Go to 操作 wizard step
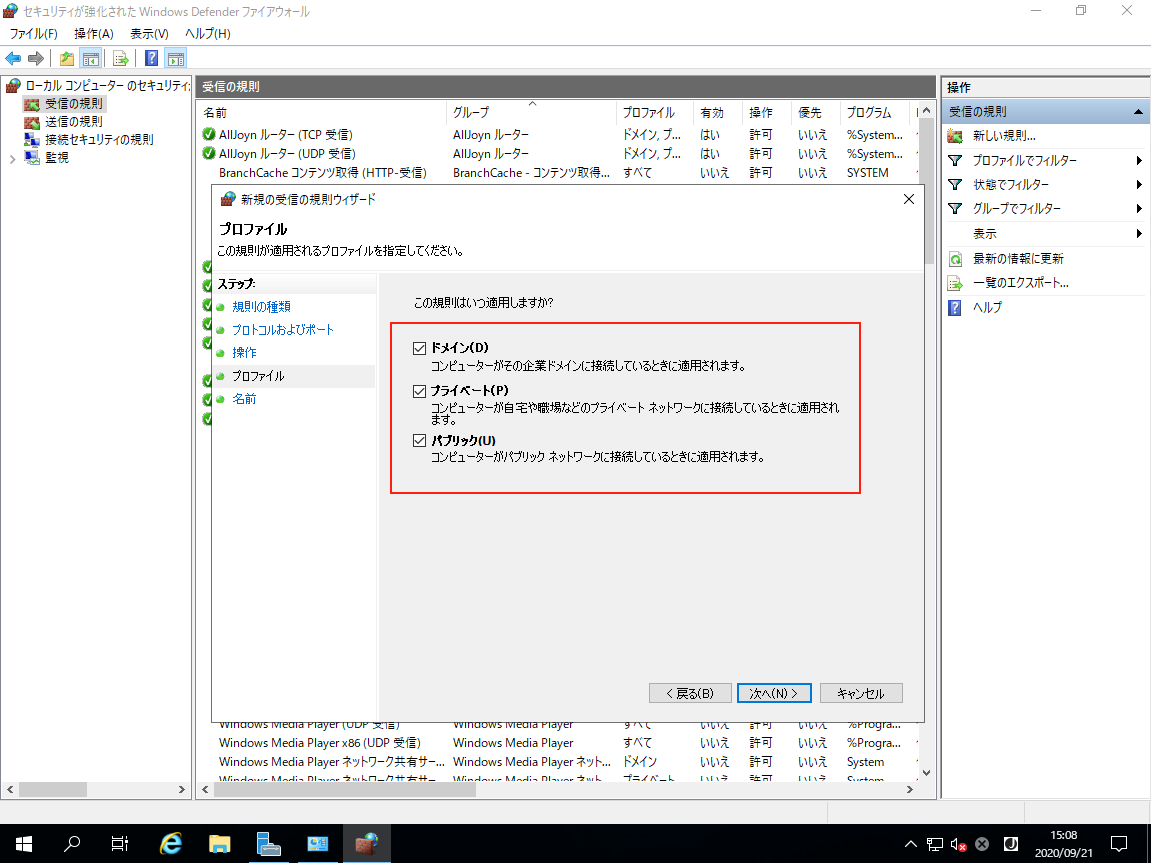1151x863 pixels. tap(244, 353)
